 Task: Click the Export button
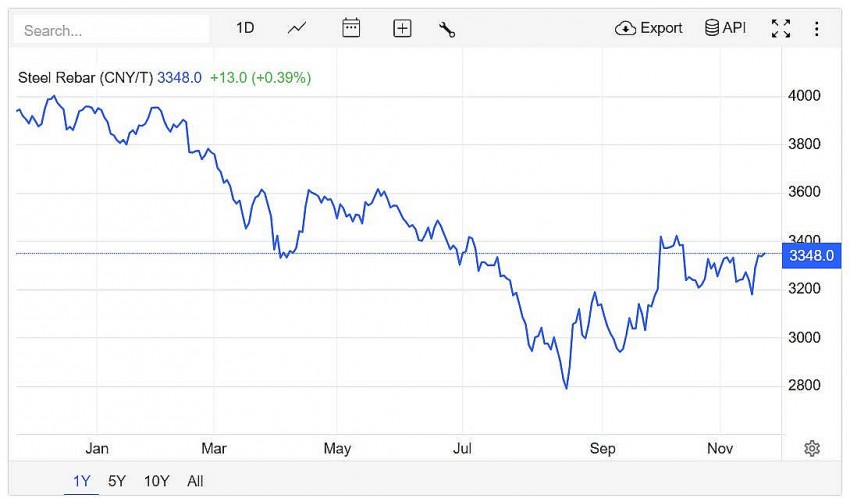tap(649, 28)
